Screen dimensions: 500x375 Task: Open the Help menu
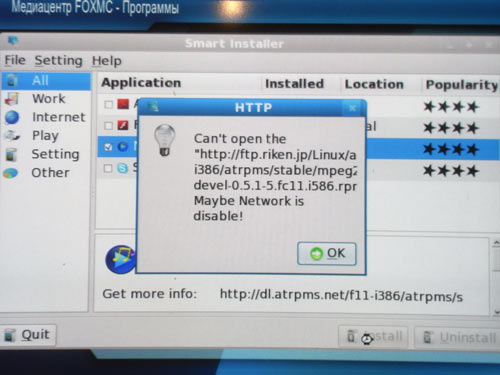point(107,61)
